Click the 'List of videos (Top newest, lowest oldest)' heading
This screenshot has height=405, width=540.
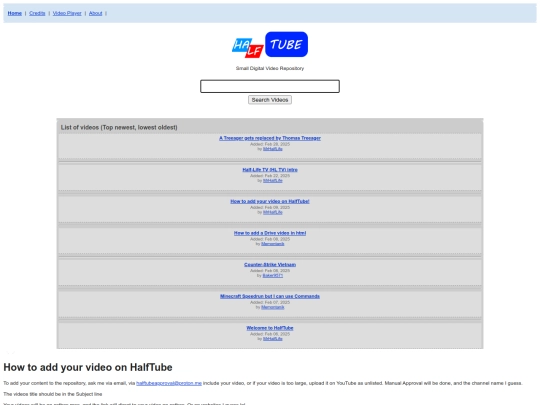[119, 127]
